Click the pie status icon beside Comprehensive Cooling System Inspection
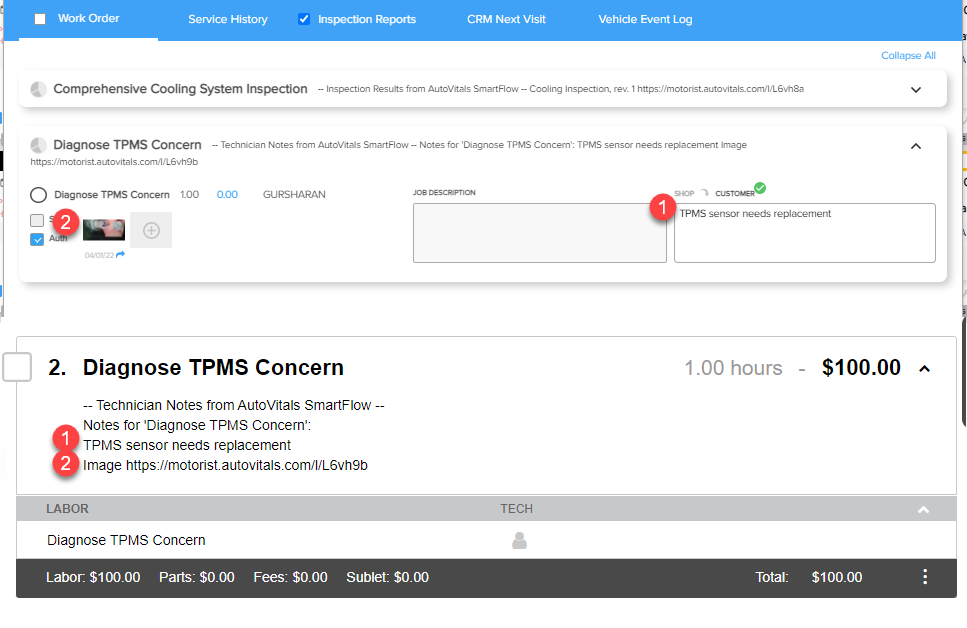The height and width of the screenshot is (628, 967). pos(38,89)
